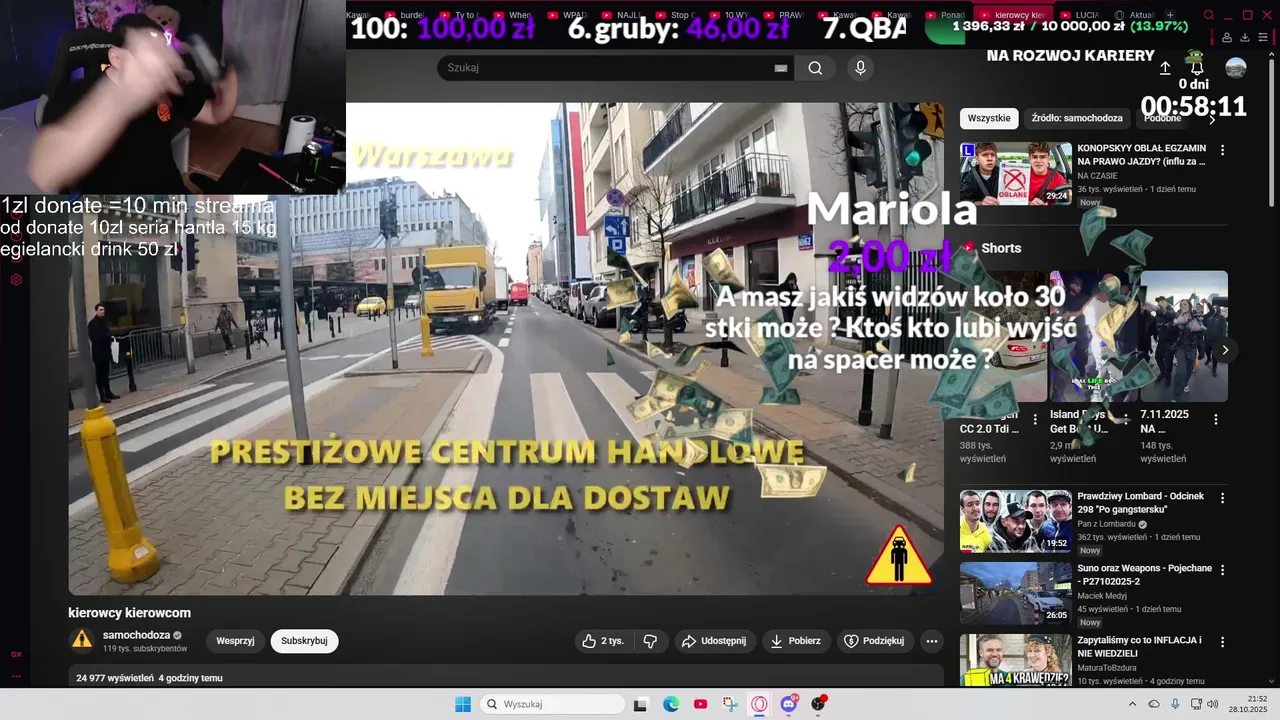Click the browser tab search magnifier icon
1280x720 pixels.
1209,15
